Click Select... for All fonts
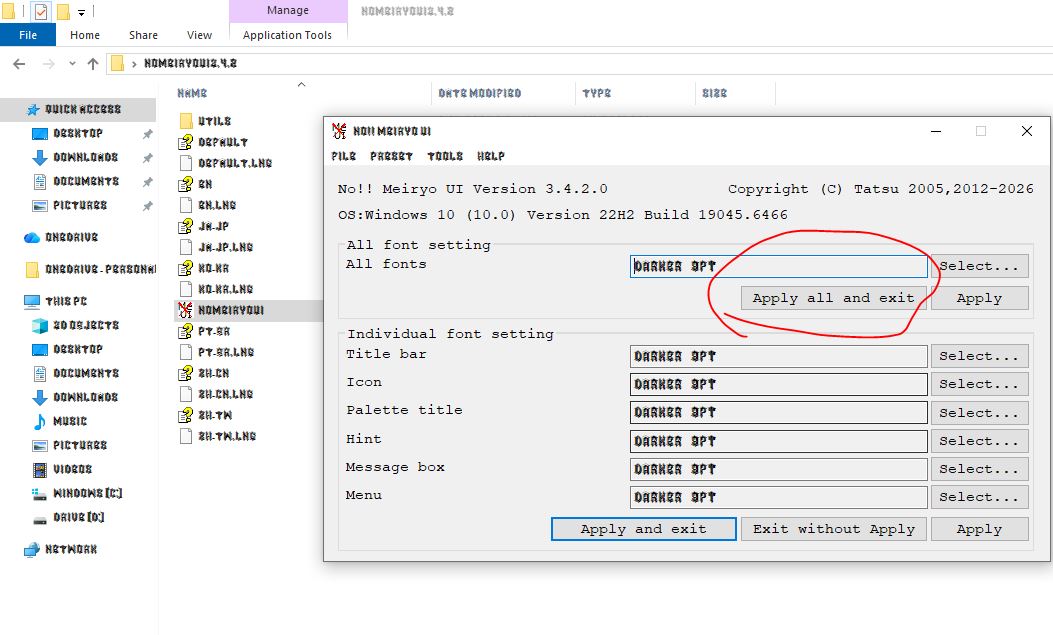 pos(979,266)
